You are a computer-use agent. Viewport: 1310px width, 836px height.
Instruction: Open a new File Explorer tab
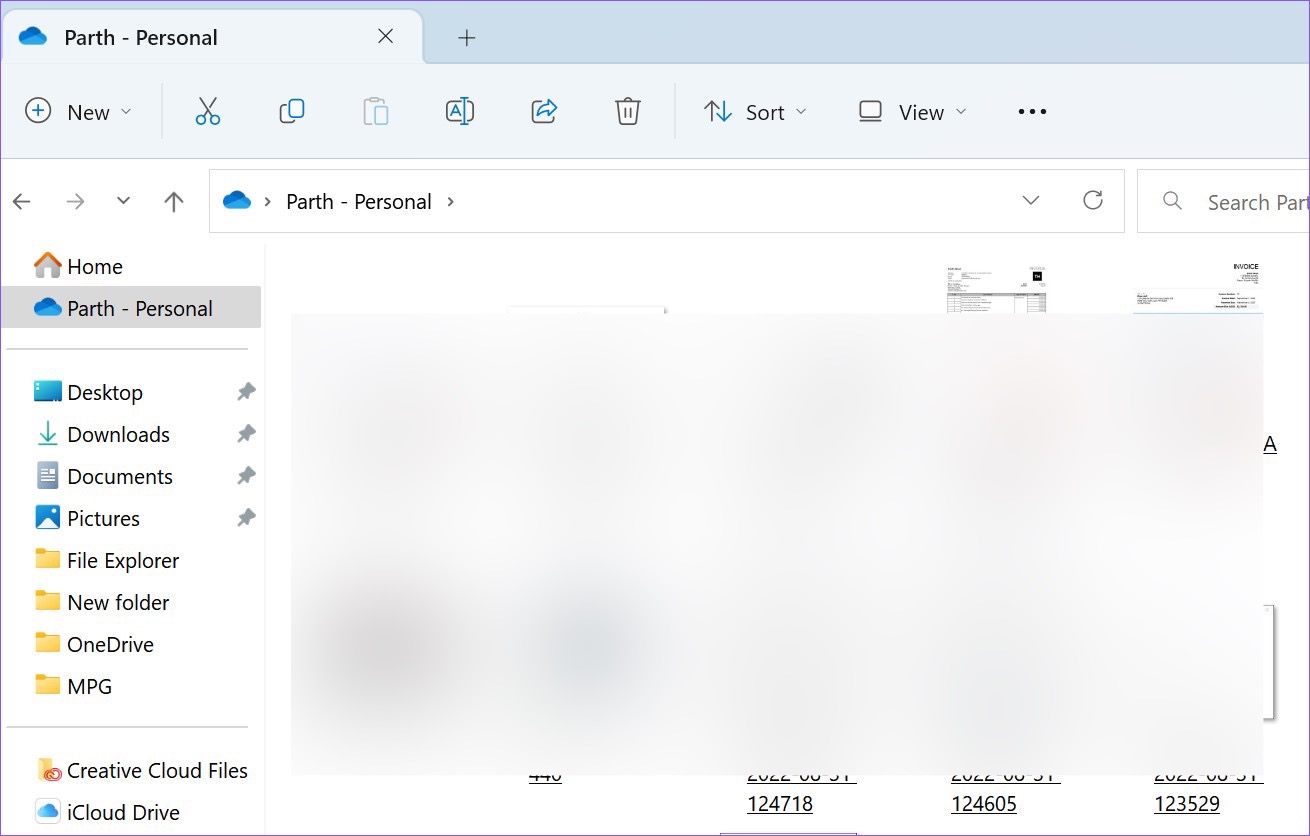466,36
